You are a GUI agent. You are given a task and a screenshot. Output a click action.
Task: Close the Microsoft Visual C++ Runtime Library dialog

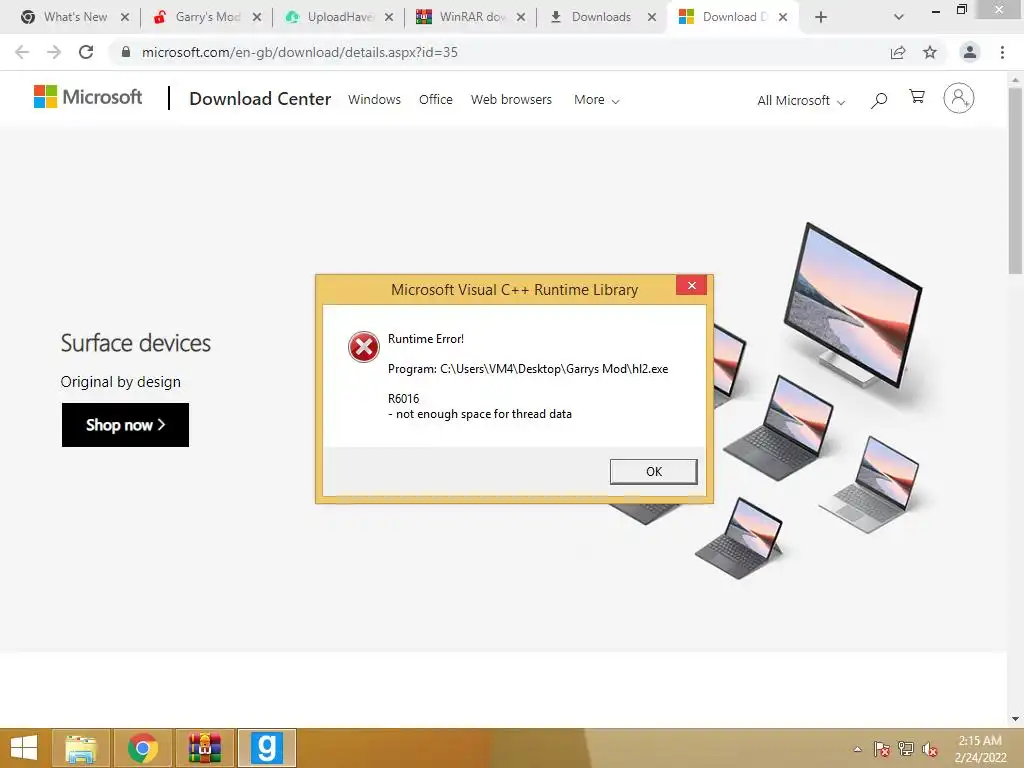[x=692, y=285]
